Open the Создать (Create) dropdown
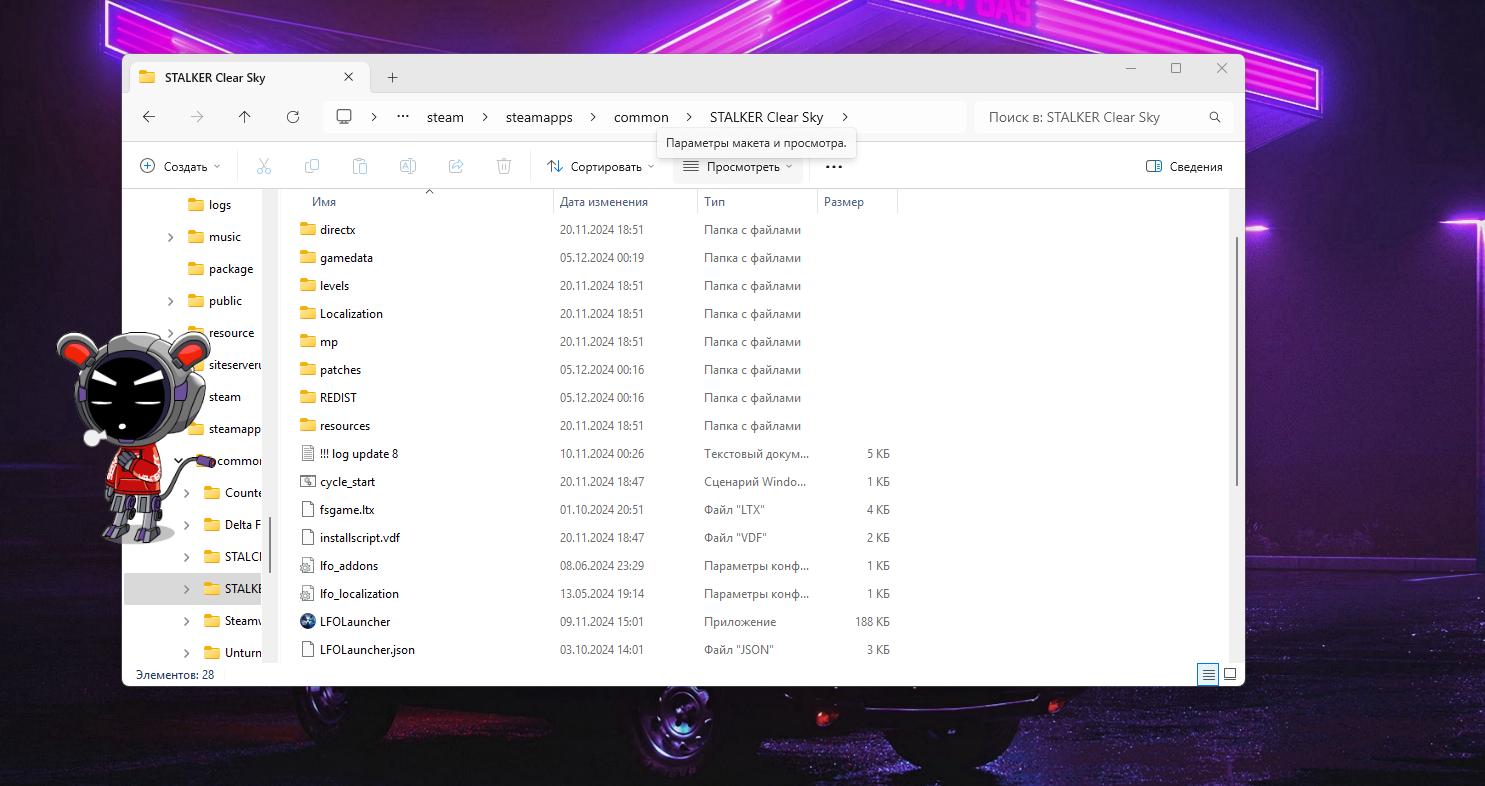Screen dimensions: 1485x786 180,167
